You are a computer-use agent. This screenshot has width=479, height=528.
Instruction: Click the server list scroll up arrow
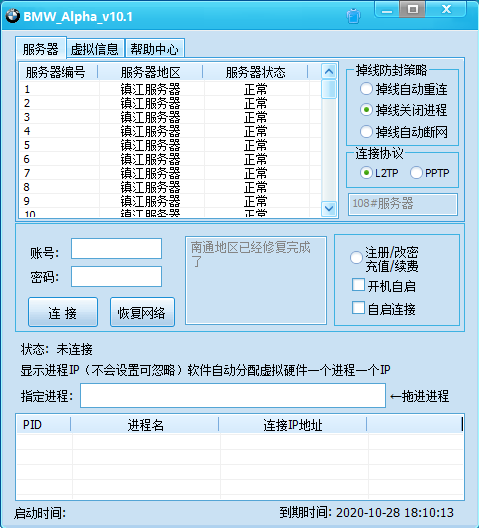pos(329,71)
